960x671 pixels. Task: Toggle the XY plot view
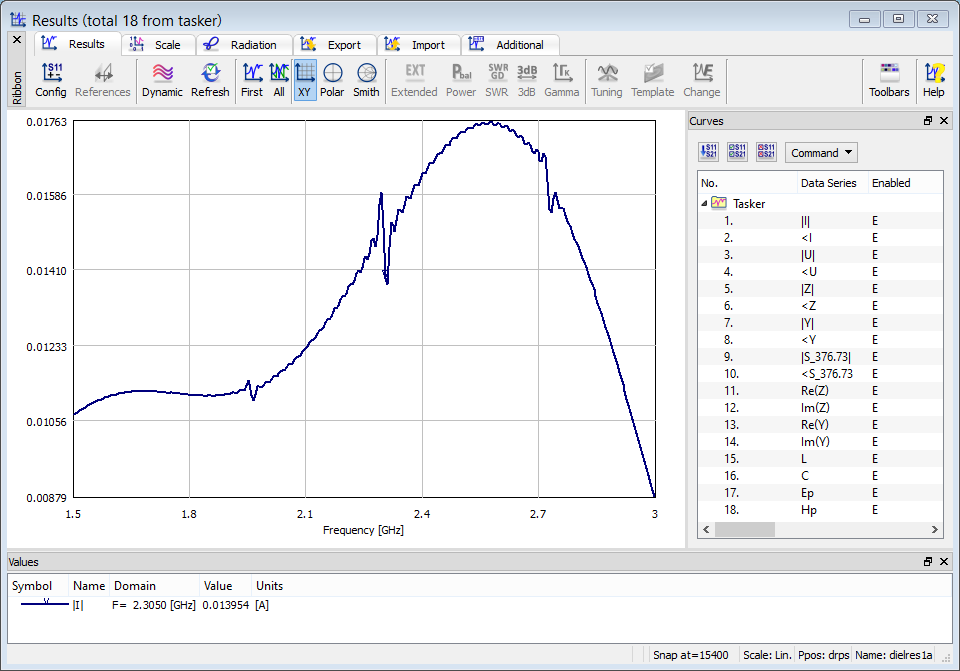(305, 80)
